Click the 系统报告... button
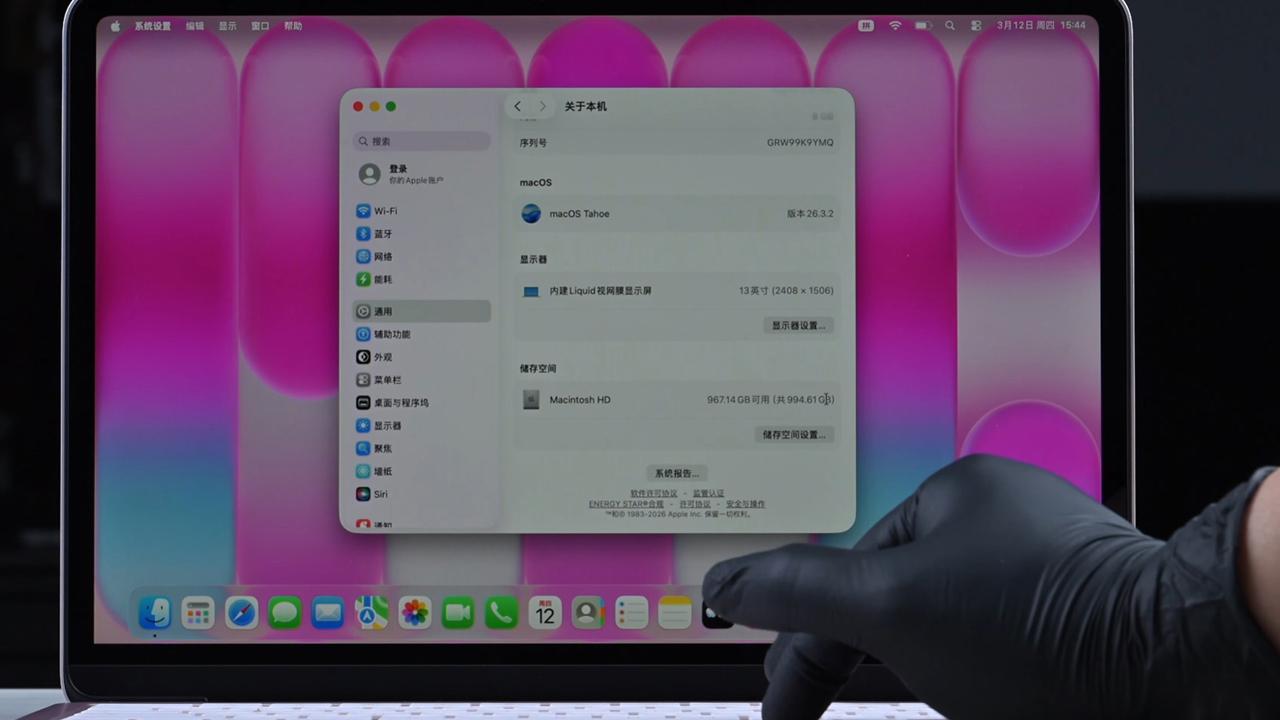Image resolution: width=1280 pixels, height=720 pixels. [677, 473]
